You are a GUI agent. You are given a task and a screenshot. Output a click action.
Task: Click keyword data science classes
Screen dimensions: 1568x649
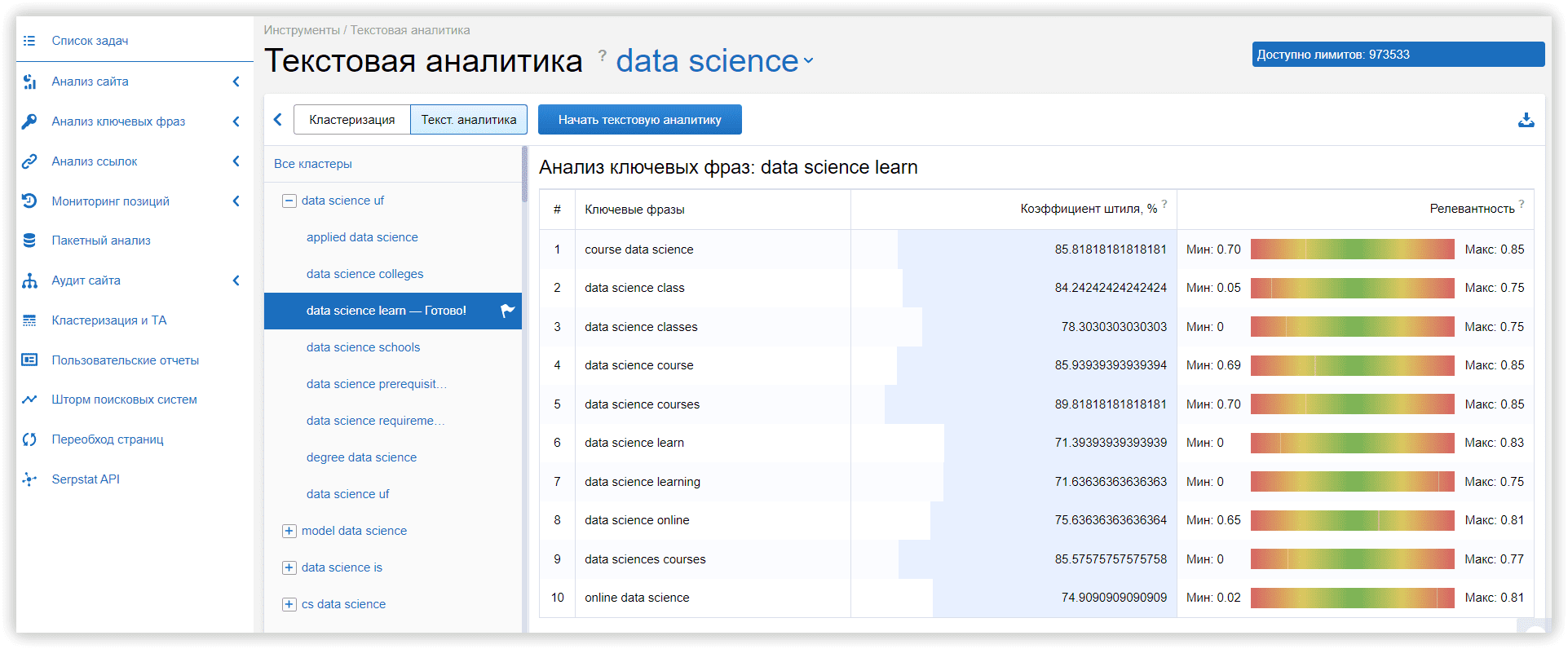[641, 327]
